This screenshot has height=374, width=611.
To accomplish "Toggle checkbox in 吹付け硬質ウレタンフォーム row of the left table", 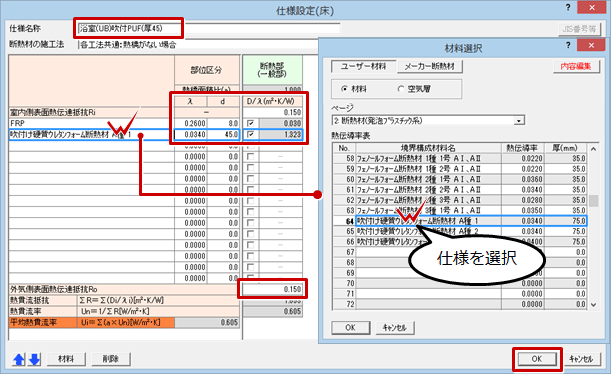I will (251, 134).
